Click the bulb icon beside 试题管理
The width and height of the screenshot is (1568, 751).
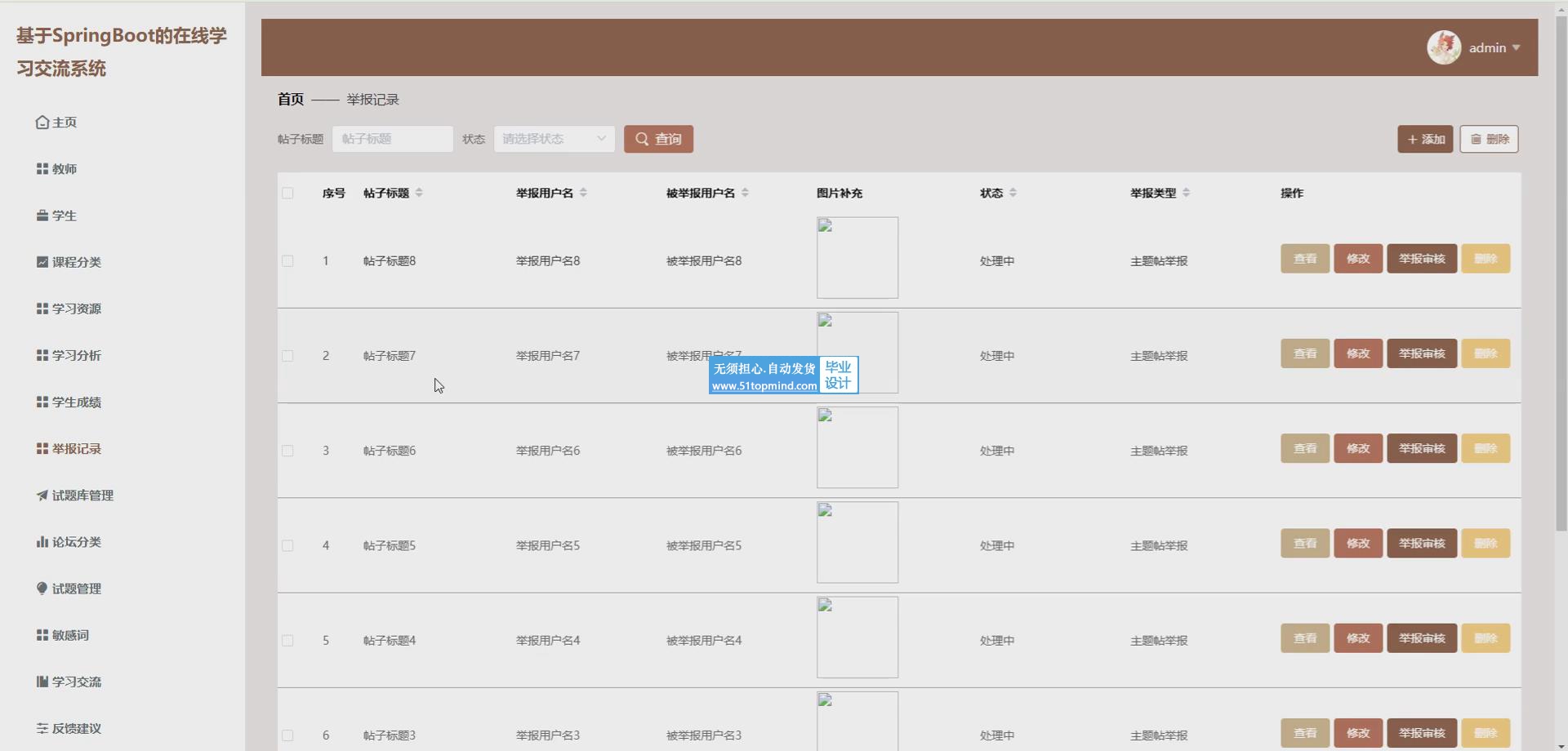(x=42, y=589)
